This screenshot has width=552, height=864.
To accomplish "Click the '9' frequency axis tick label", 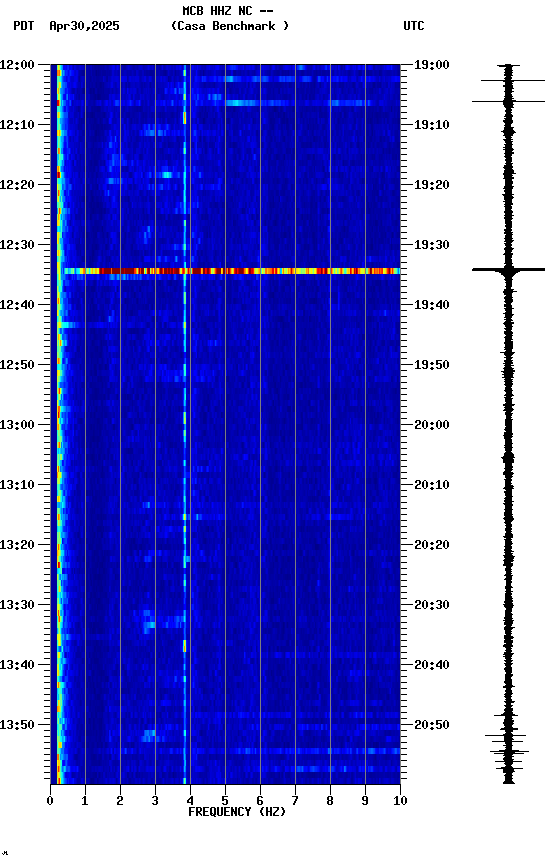I will click(365, 801).
